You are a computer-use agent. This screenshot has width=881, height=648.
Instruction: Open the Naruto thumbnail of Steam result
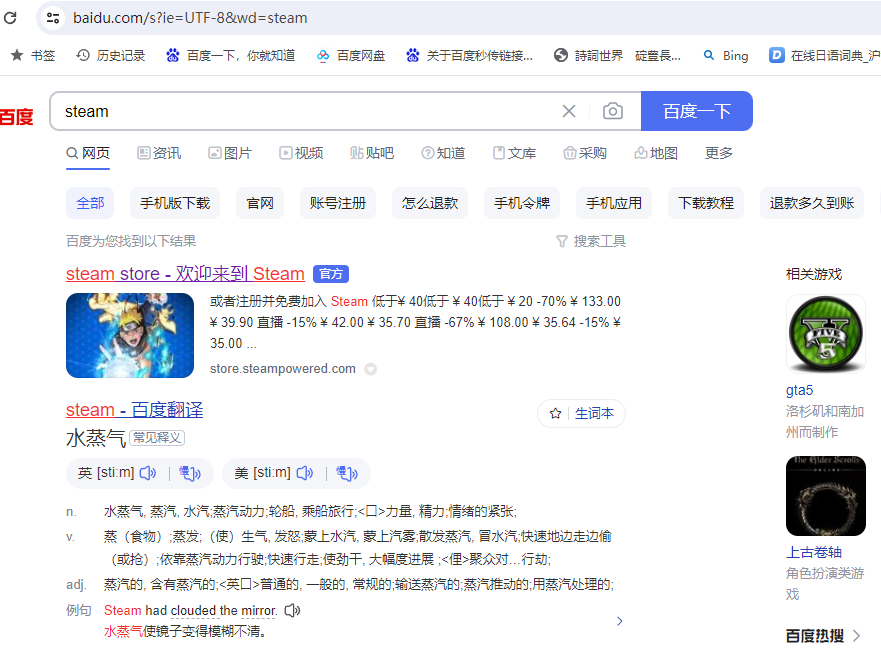[x=130, y=336]
